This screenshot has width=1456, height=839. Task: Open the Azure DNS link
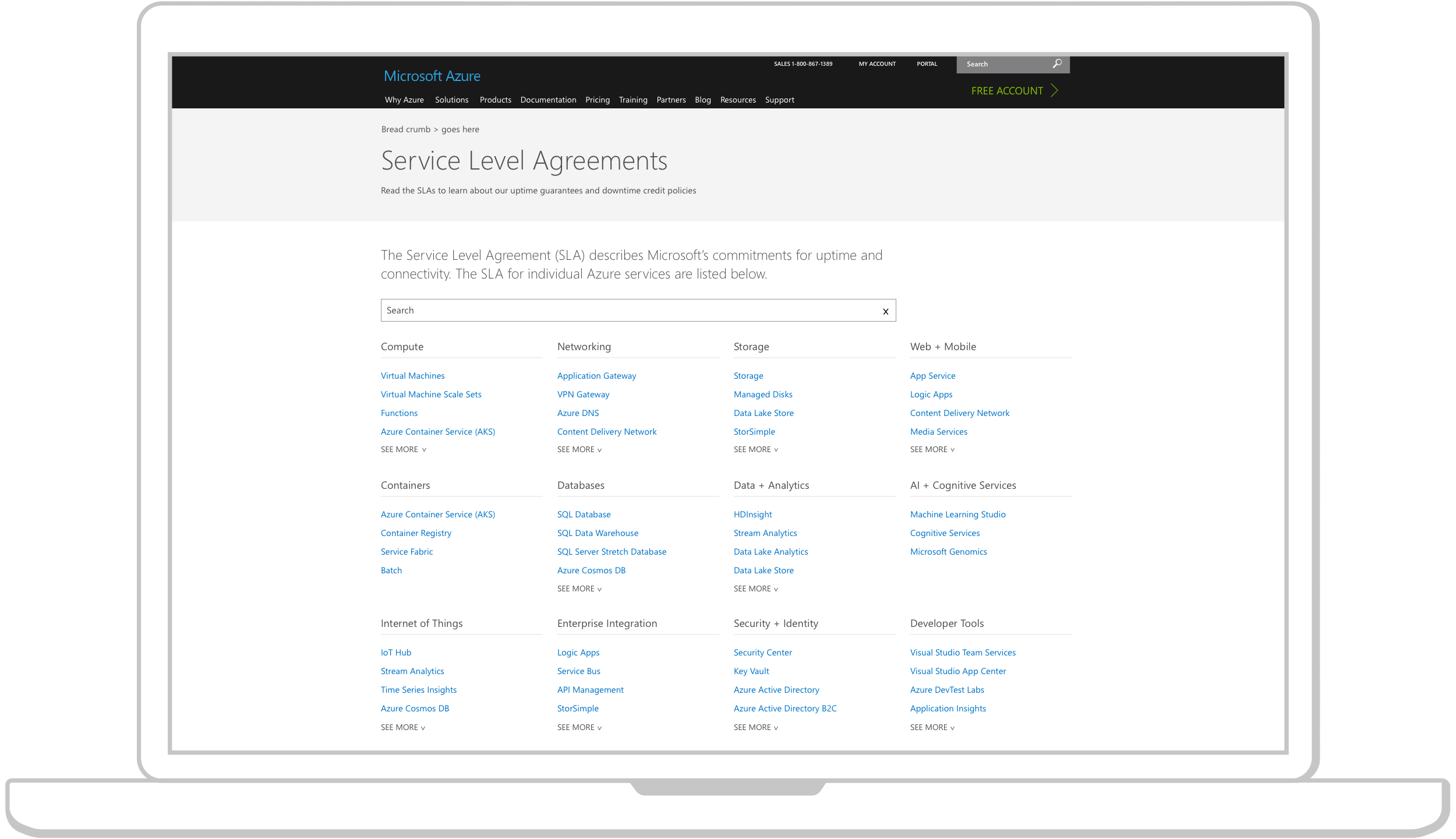(x=578, y=413)
